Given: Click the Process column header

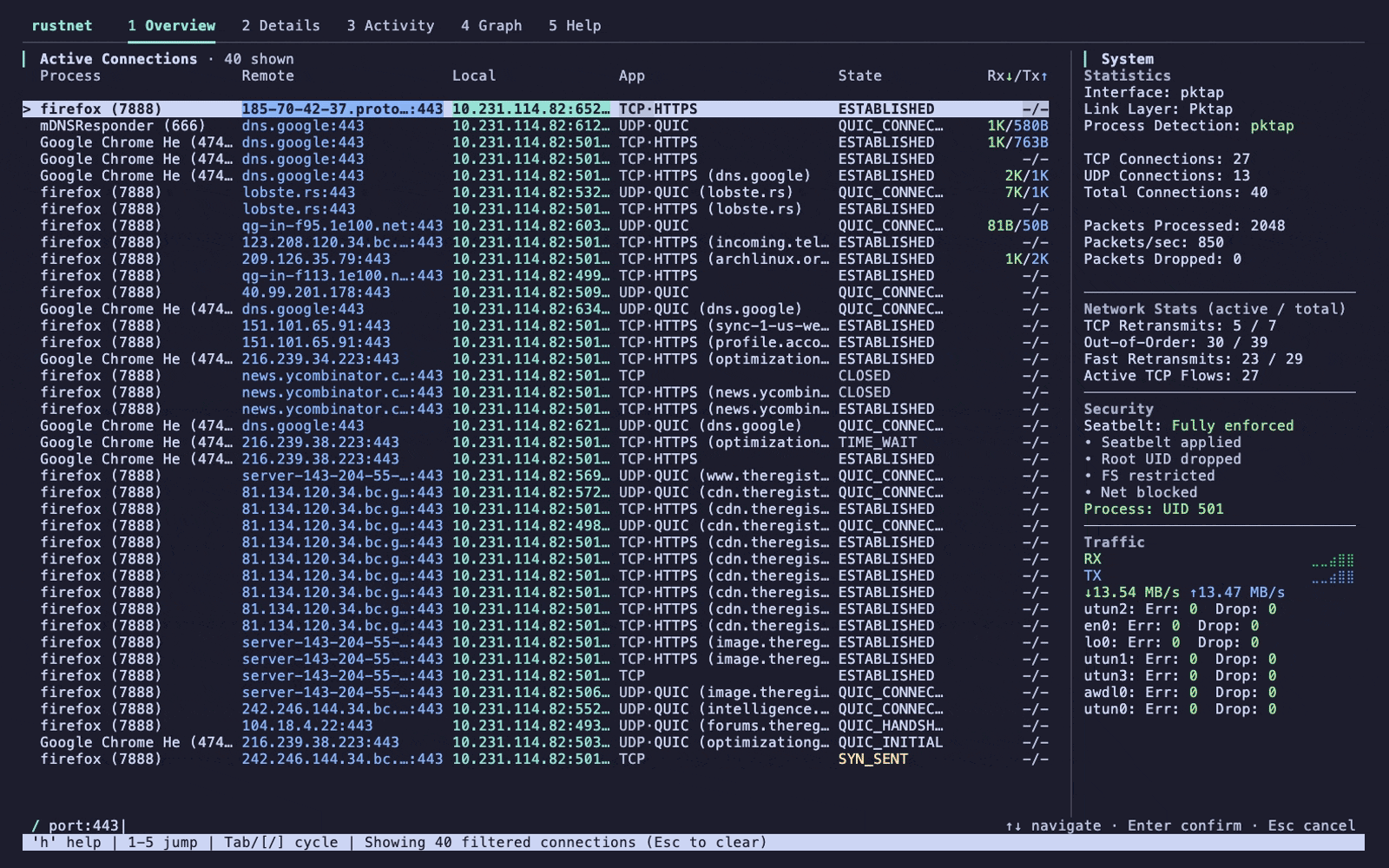Looking at the screenshot, I should point(70,76).
